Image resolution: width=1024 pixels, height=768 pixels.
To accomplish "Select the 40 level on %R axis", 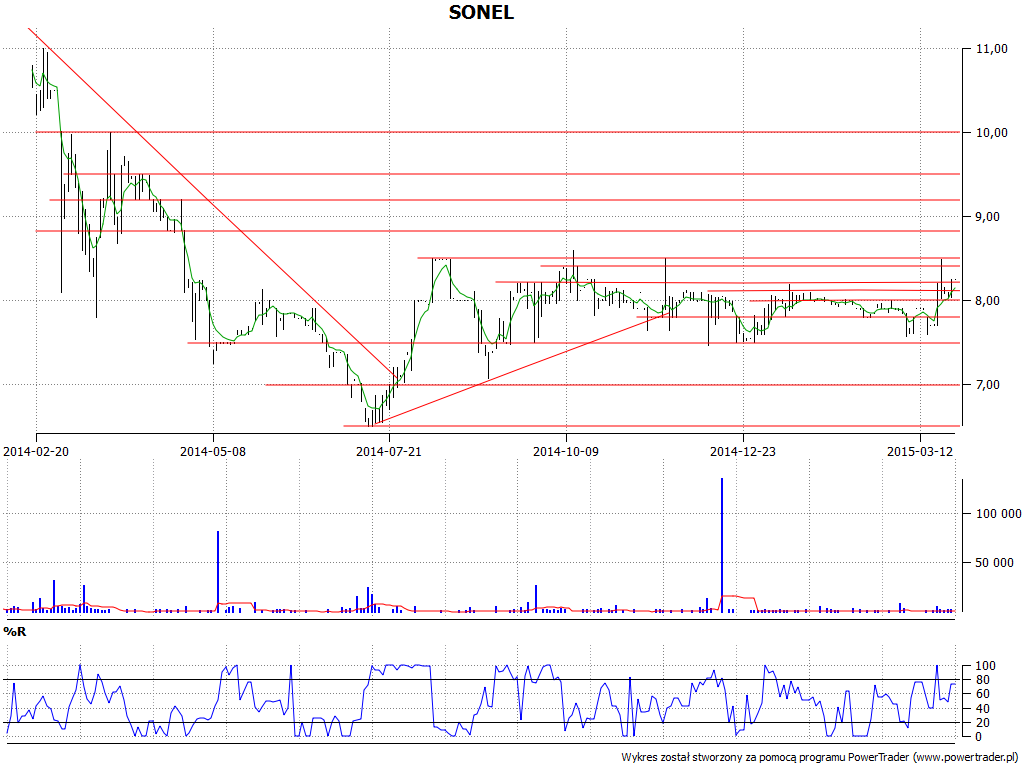I will [983, 709].
